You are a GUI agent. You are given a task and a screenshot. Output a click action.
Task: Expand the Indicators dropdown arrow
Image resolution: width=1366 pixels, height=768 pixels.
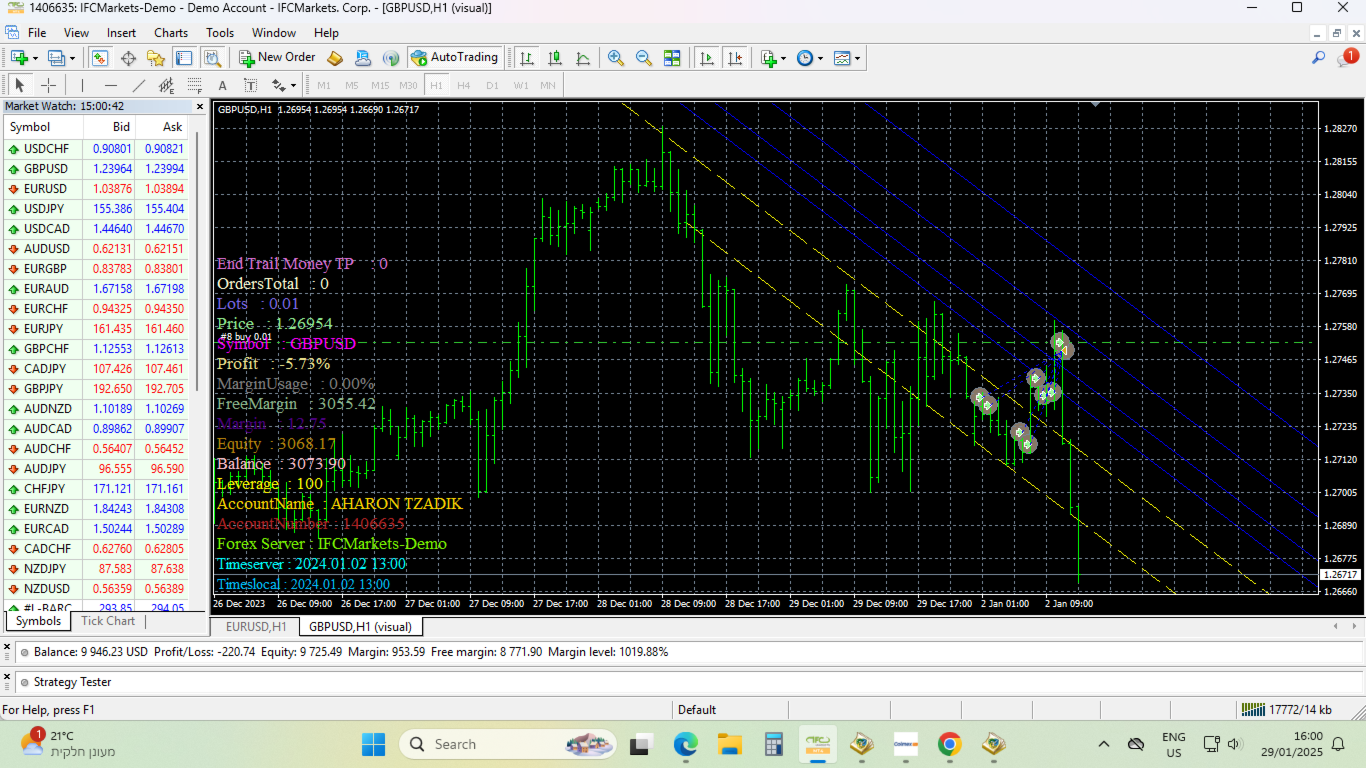coord(783,58)
